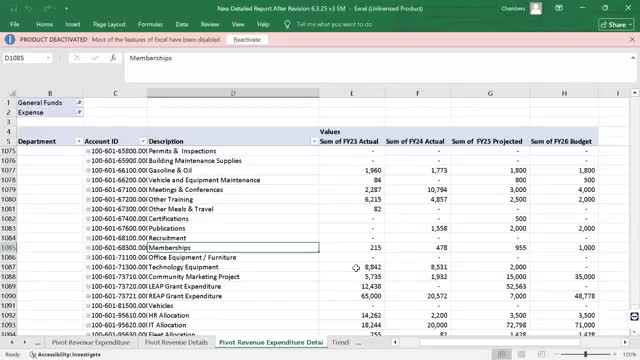The image size is (640, 360).
Task: Open the Name Box dropdown arrow
Action: (48, 58)
